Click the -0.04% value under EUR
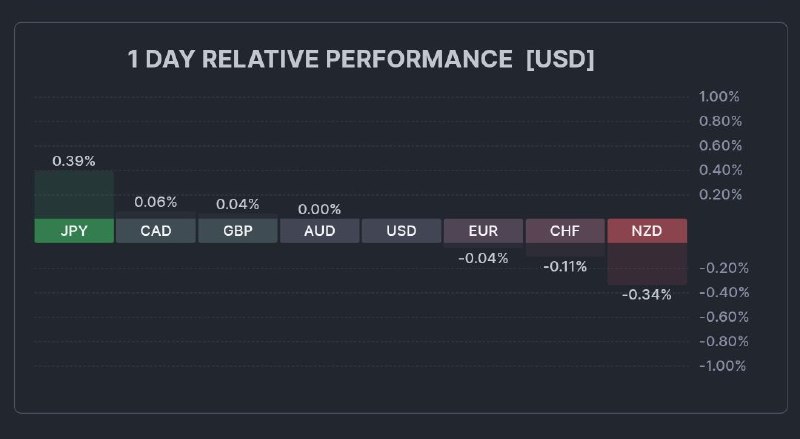 [483, 258]
